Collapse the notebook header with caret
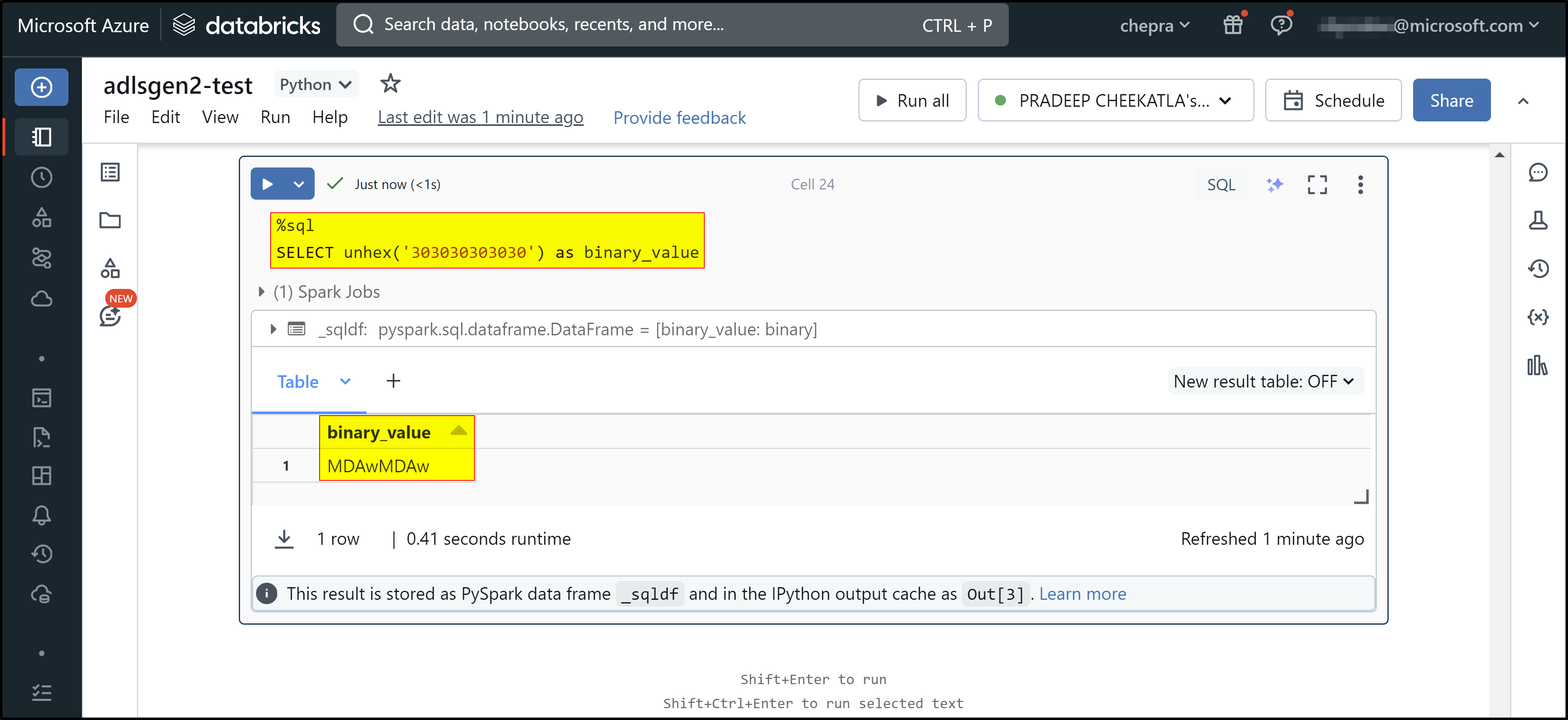This screenshot has width=1568, height=720. pos(1523,100)
